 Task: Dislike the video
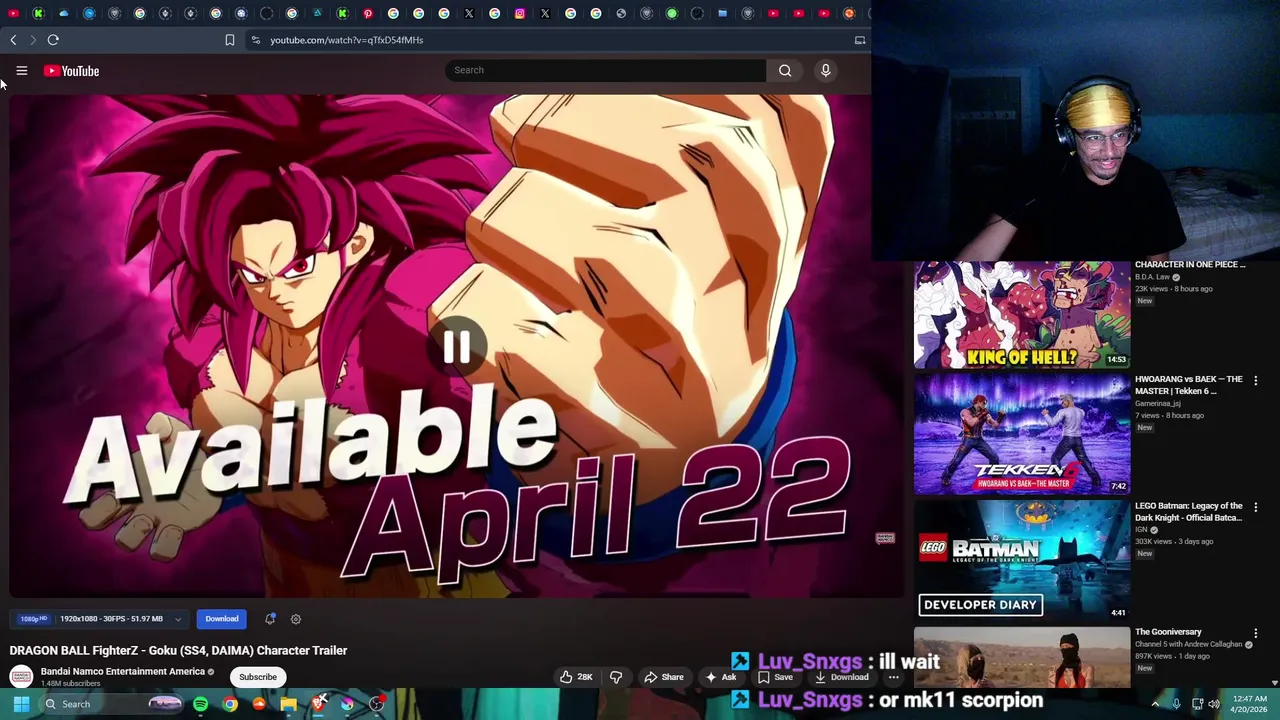616,677
